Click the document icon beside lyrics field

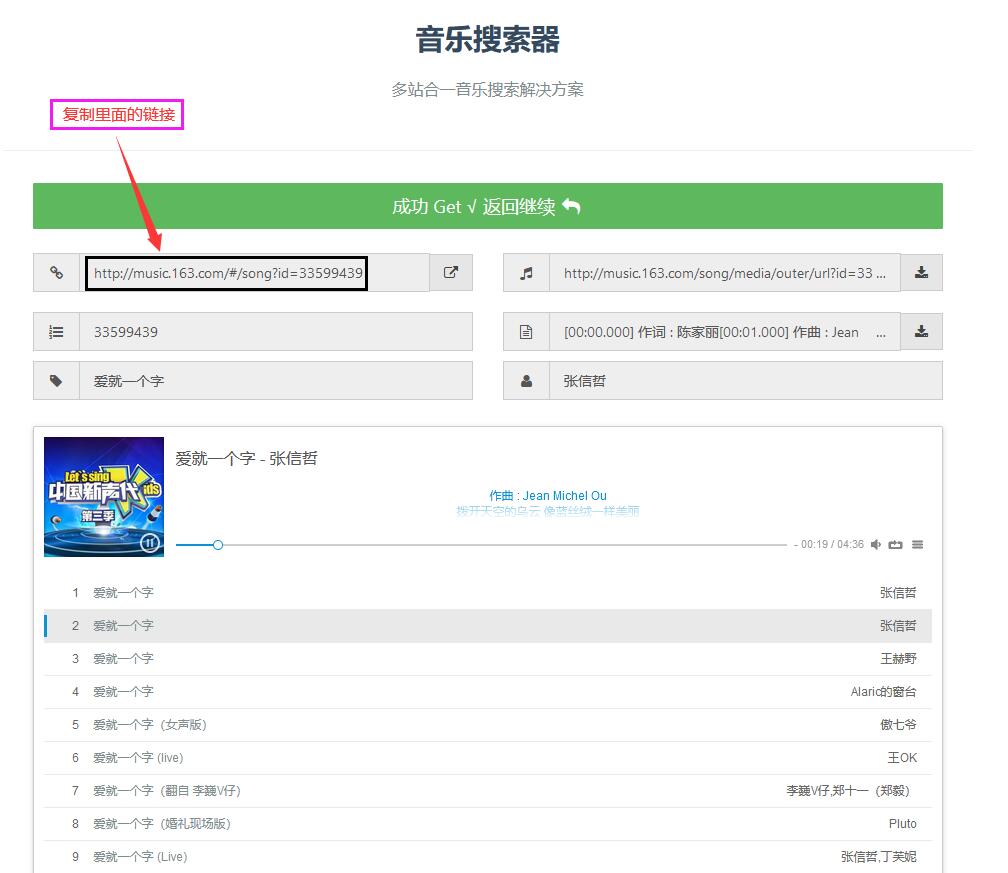click(x=526, y=332)
